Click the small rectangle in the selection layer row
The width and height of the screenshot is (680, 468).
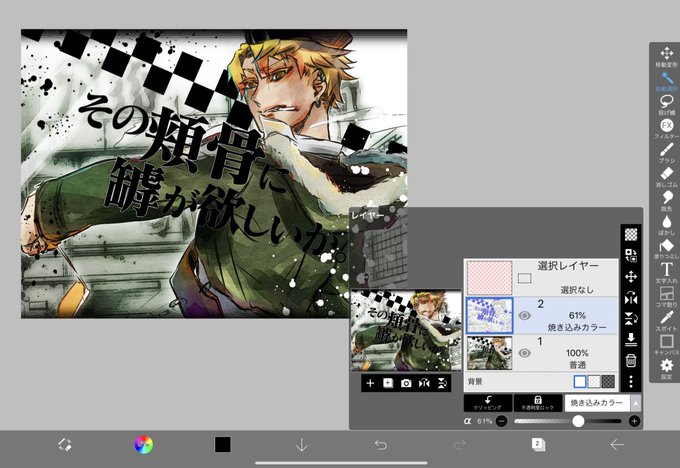(x=524, y=278)
